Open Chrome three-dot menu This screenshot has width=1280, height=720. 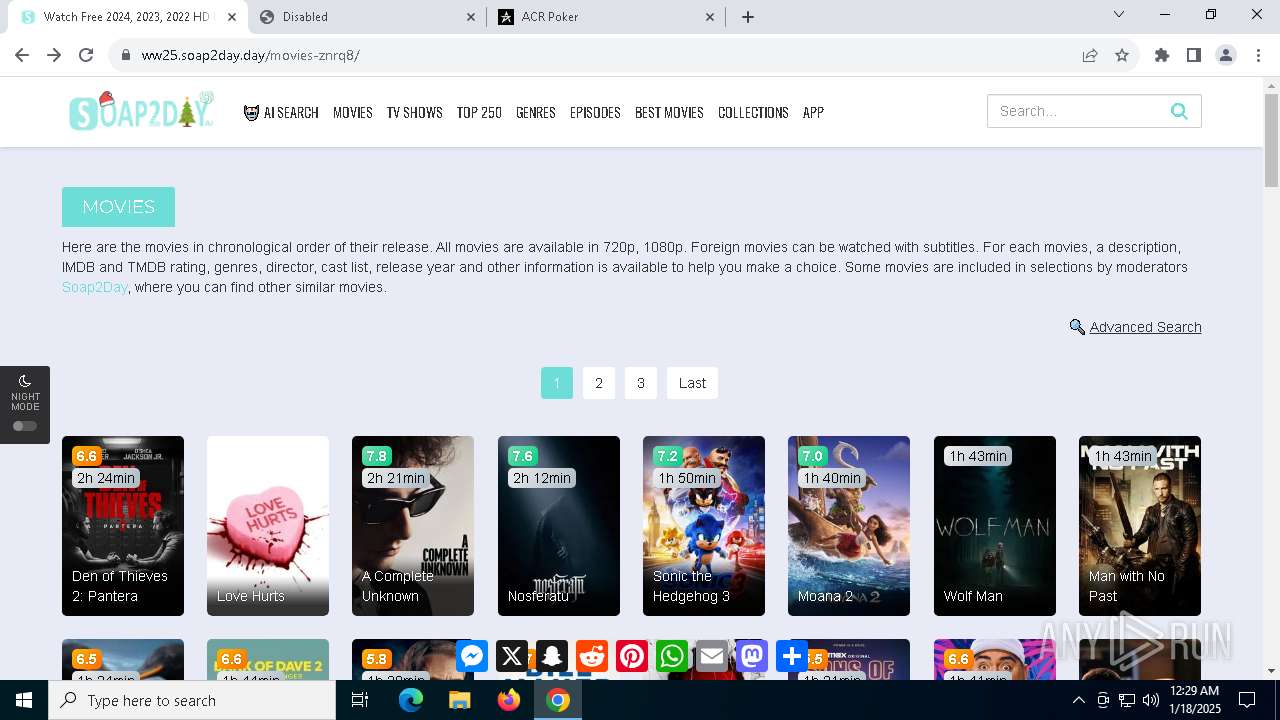(x=1257, y=55)
